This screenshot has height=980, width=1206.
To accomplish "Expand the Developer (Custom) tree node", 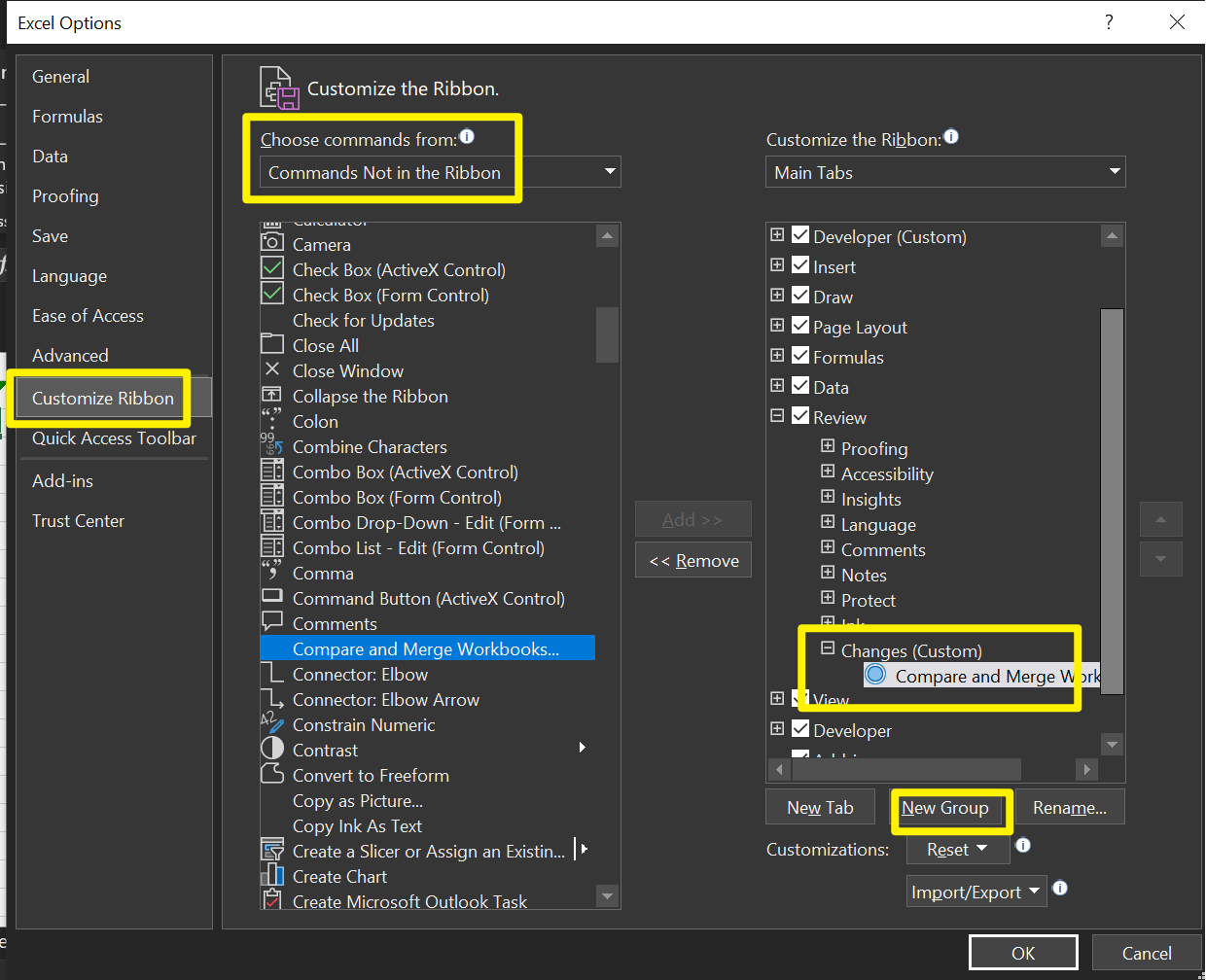I will pyautogui.click(x=777, y=234).
